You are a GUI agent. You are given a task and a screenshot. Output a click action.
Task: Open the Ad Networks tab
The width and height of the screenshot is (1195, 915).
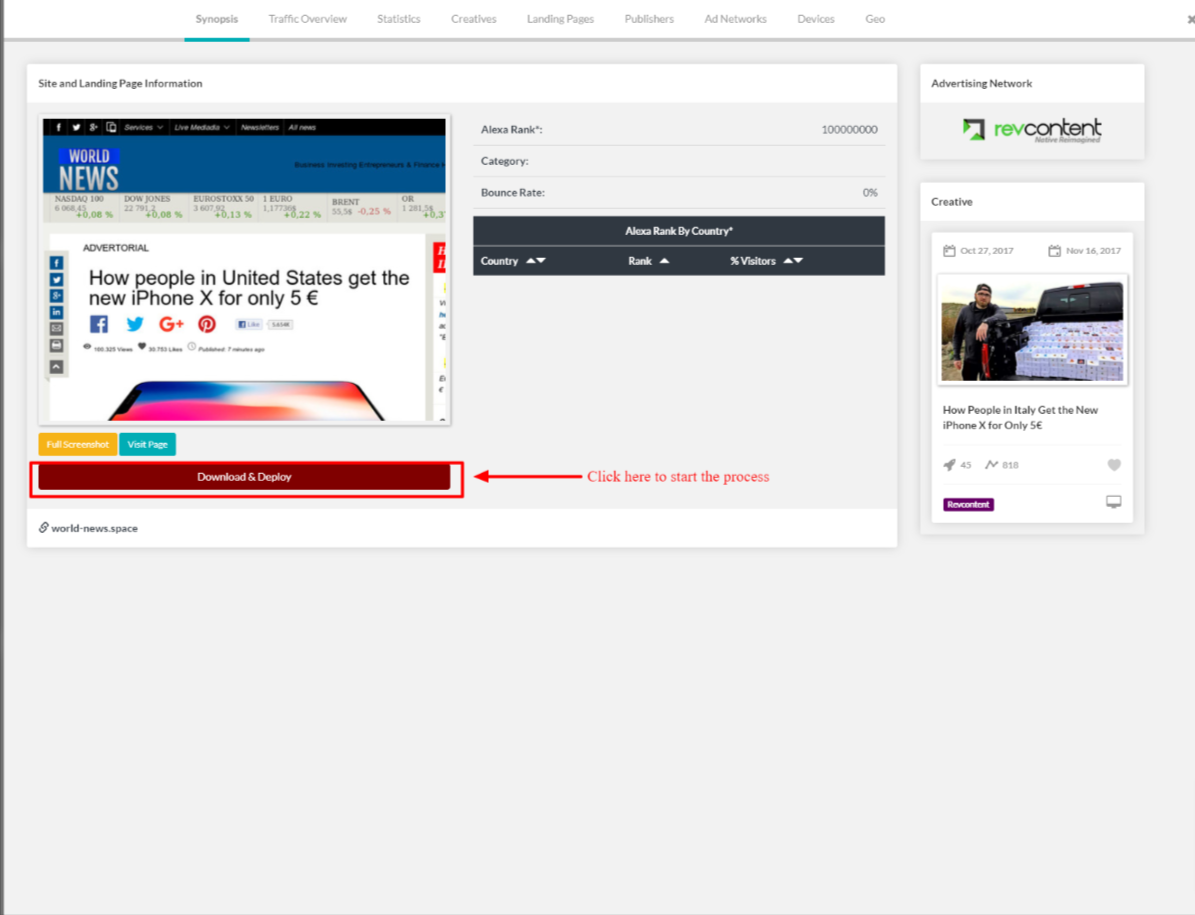[735, 19]
